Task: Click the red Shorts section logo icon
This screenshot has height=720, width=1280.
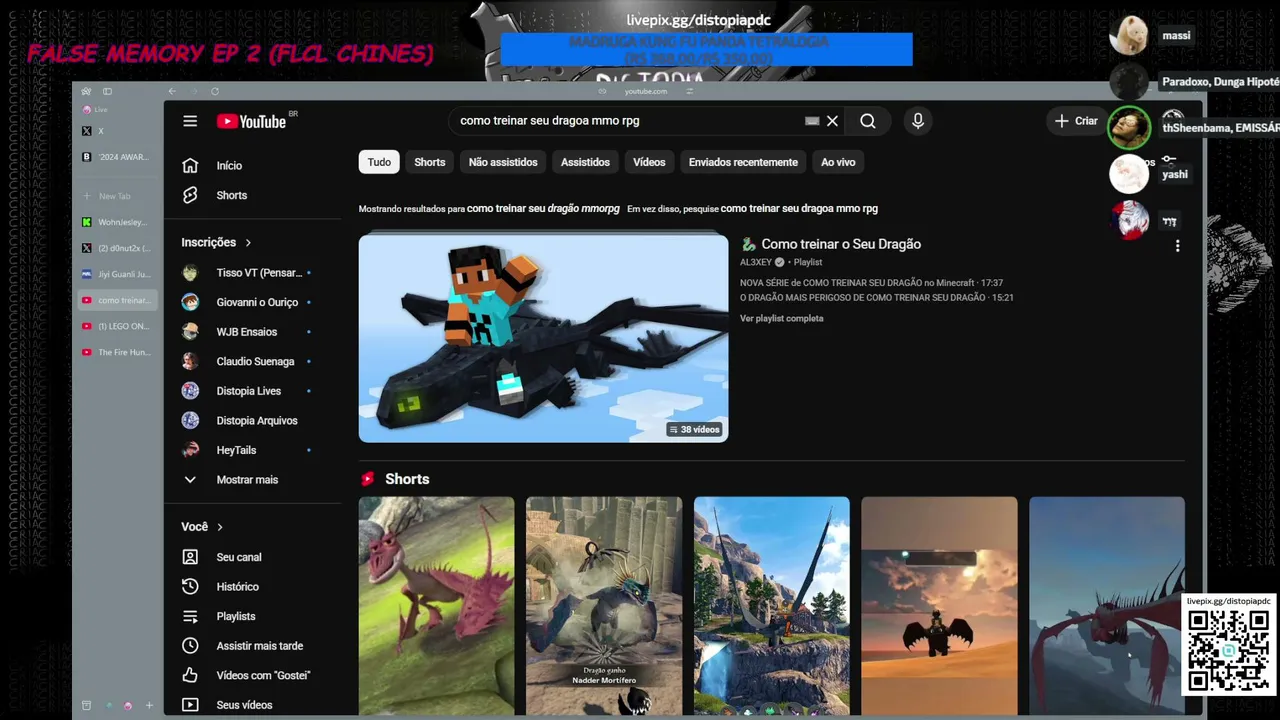Action: click(x=368, y=479)
